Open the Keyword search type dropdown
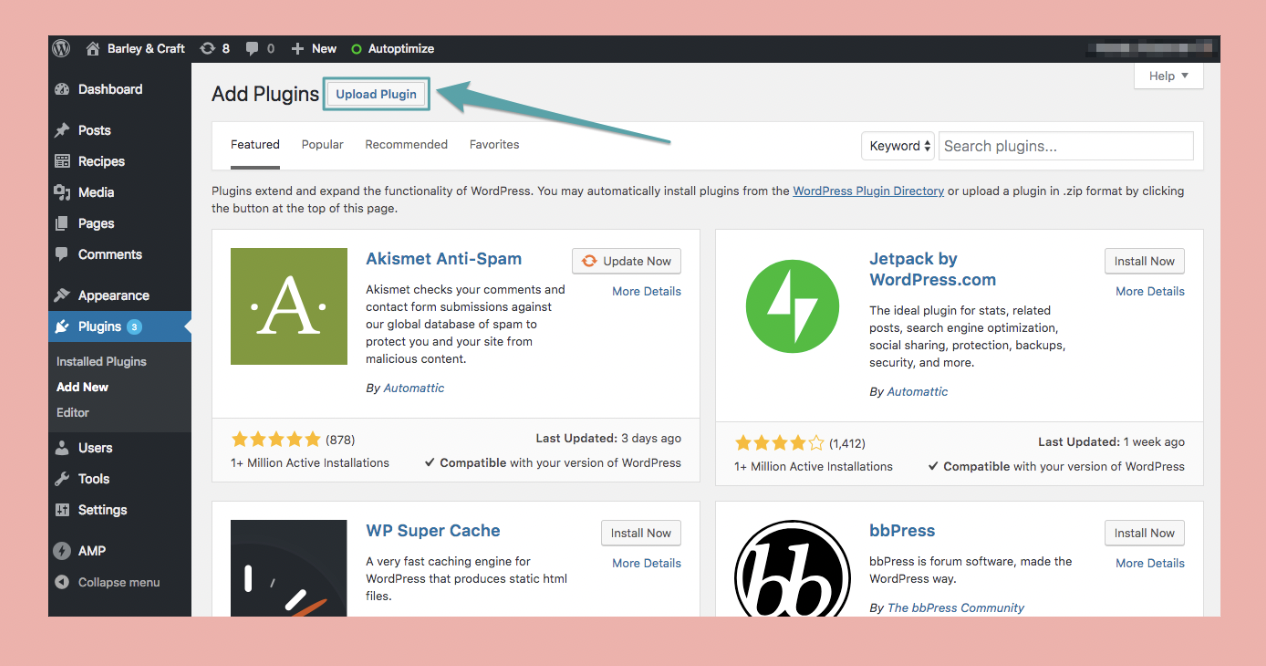 (x=898, y=146)
